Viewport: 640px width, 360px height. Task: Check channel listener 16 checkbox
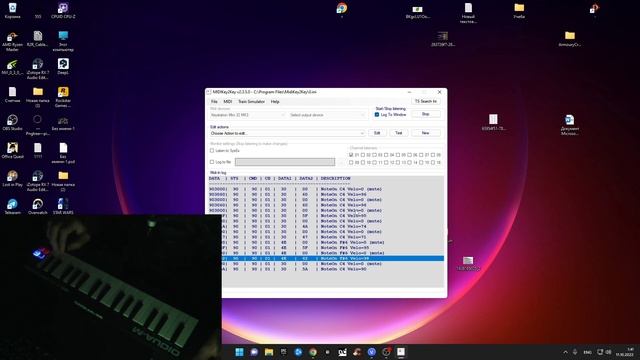click(433, 162)
